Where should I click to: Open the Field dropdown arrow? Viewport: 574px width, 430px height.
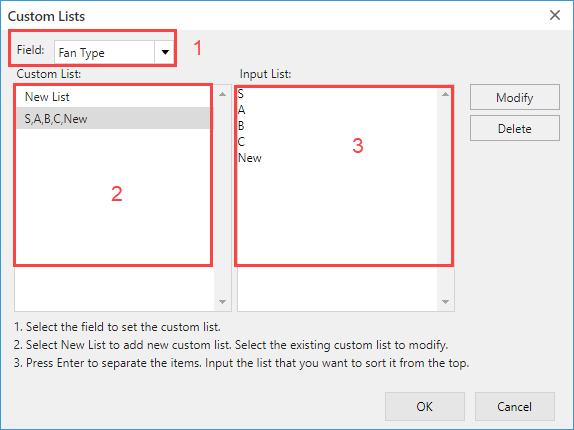pos(165,52)
